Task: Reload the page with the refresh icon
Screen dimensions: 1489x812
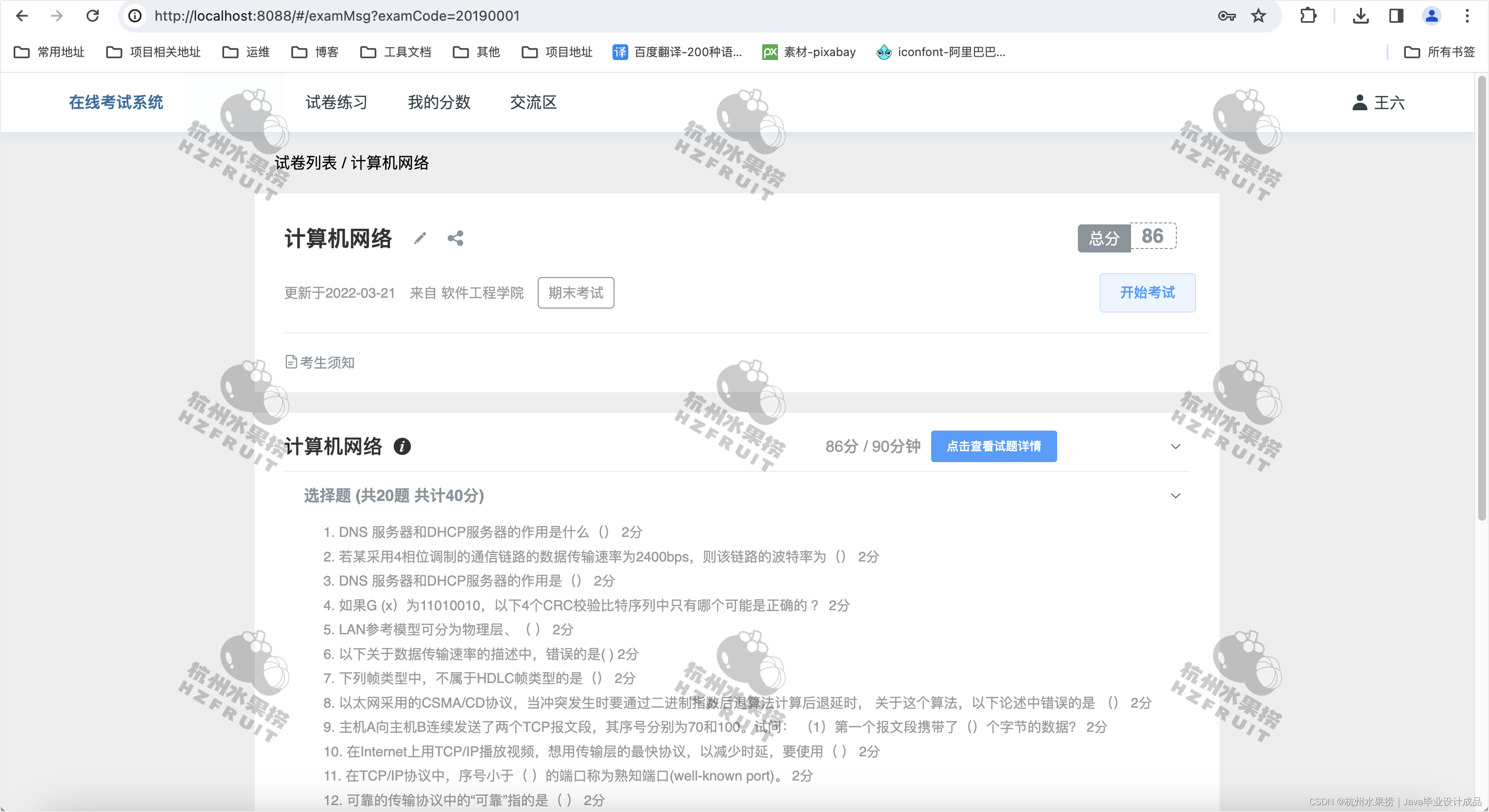Action: [93, 16]
